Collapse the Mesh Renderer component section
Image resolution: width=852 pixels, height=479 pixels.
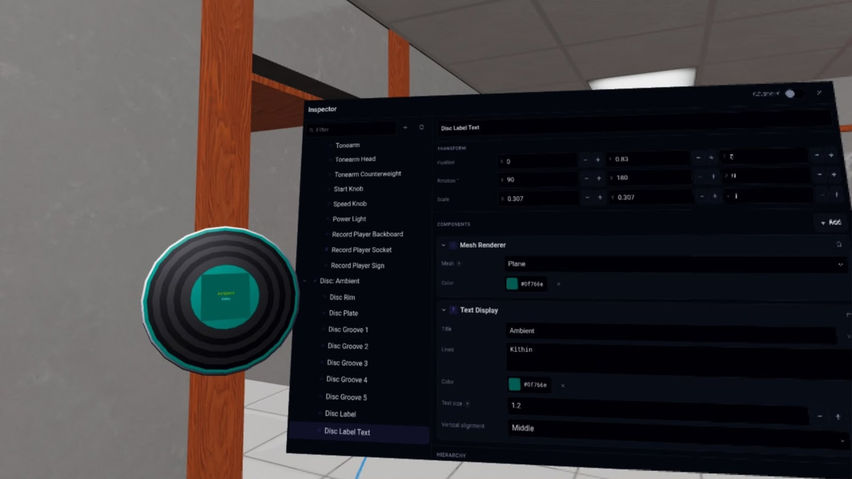(x=443, y=245)
